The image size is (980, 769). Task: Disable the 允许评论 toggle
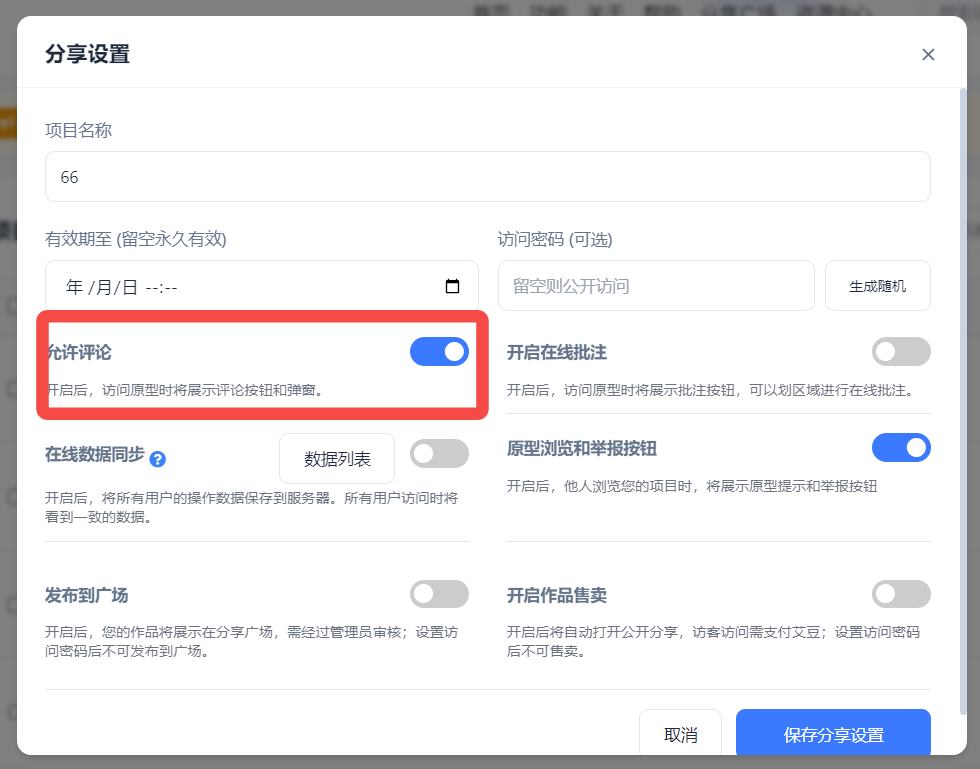pos(439,352)
